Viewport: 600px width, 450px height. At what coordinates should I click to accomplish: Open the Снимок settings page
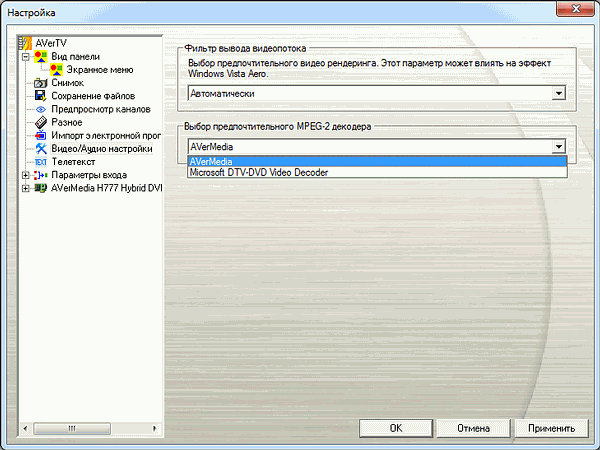pyautogui.click(x=67, y=83)
